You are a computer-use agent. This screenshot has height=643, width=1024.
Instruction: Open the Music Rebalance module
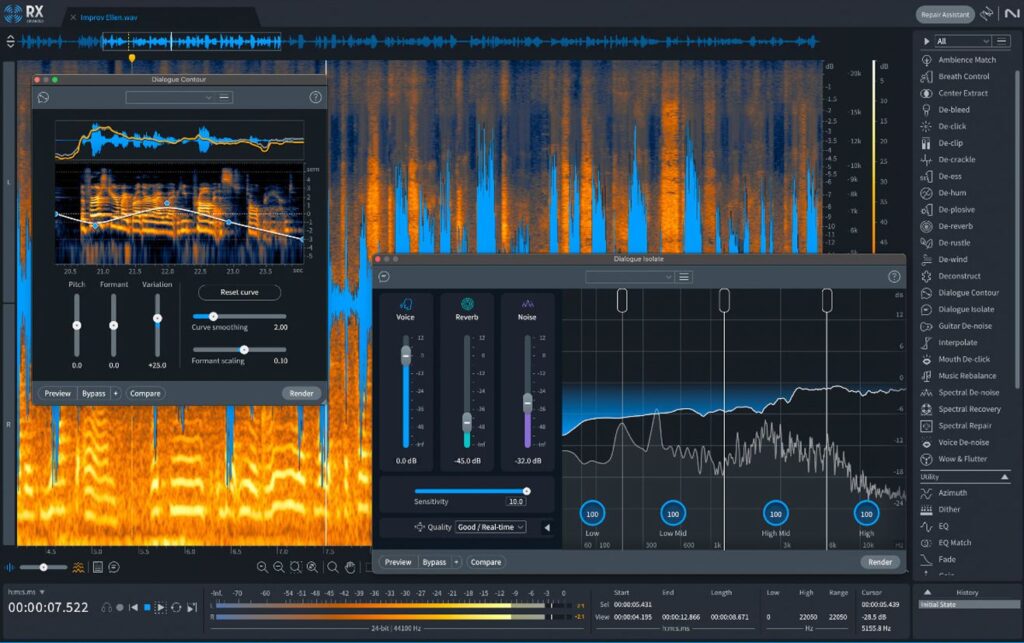point(962,375)
